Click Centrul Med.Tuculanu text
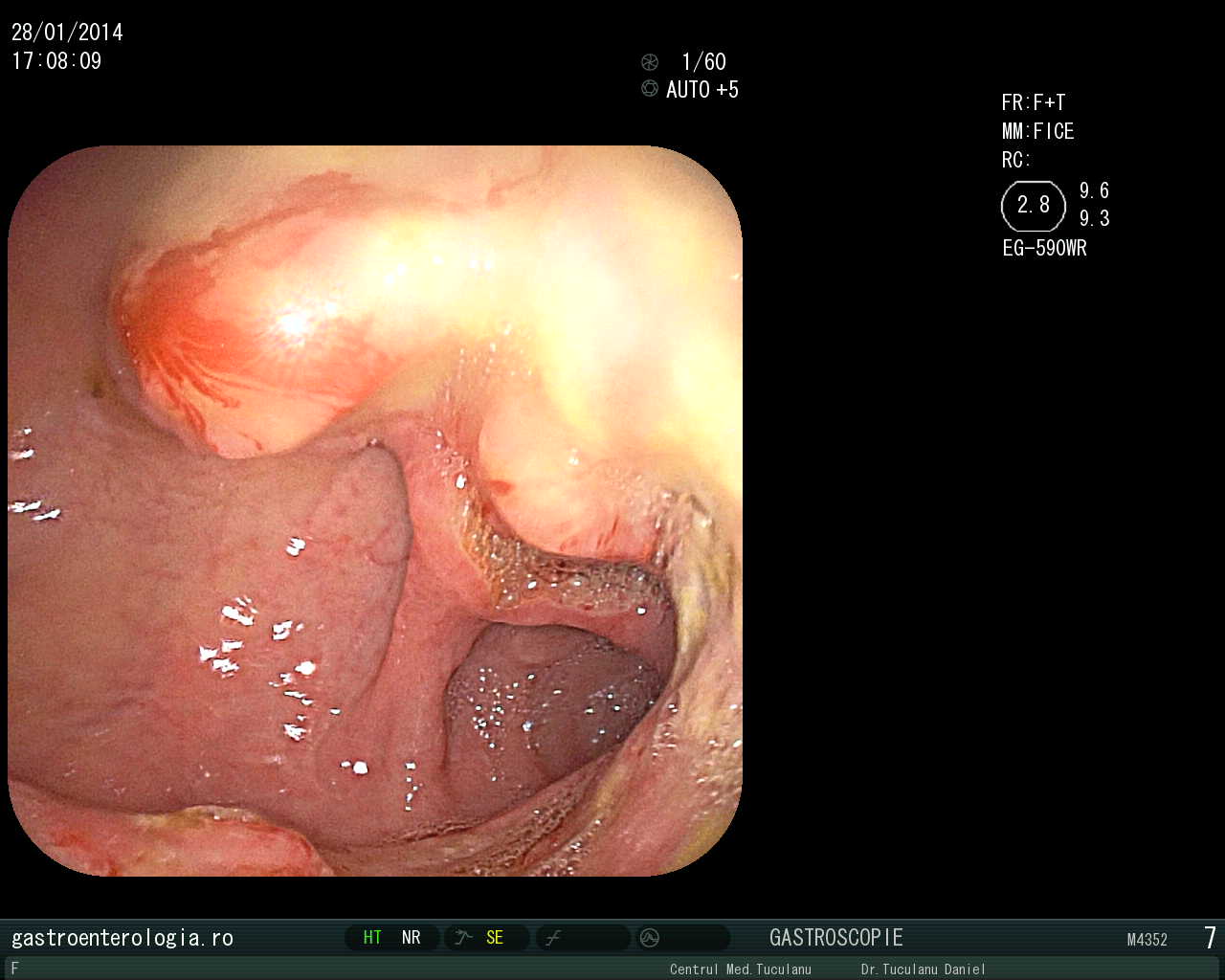This screenshot has width=1225, height=980. (741, 969)
